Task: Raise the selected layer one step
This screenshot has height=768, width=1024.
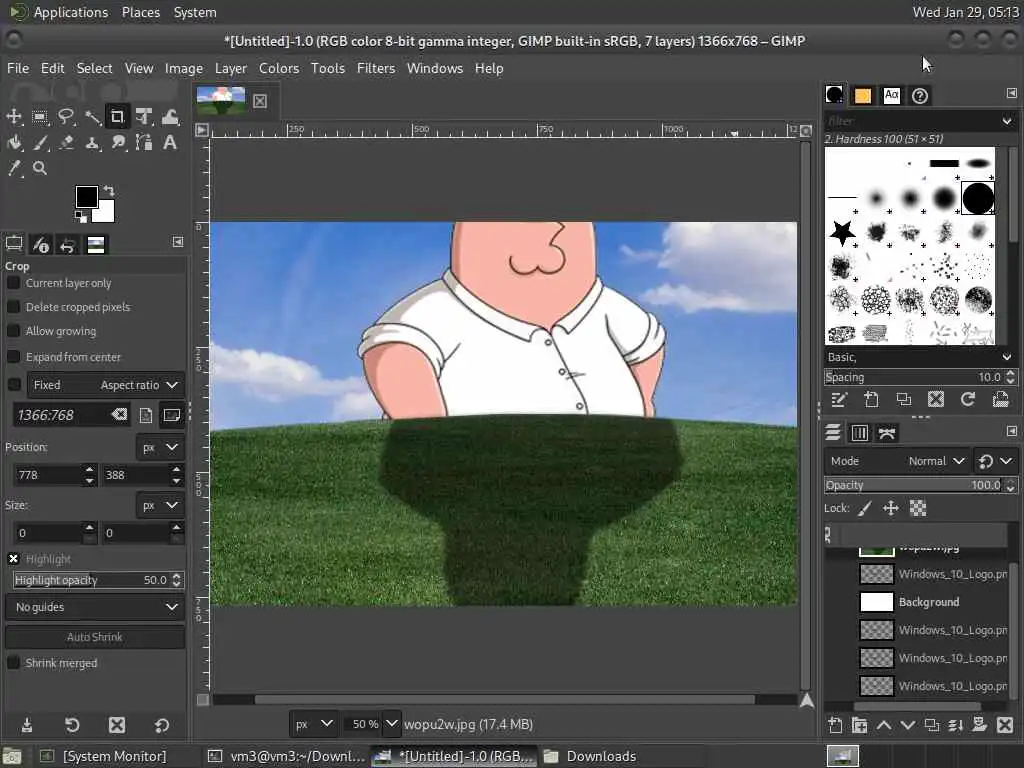Action: tap(884, 725)
